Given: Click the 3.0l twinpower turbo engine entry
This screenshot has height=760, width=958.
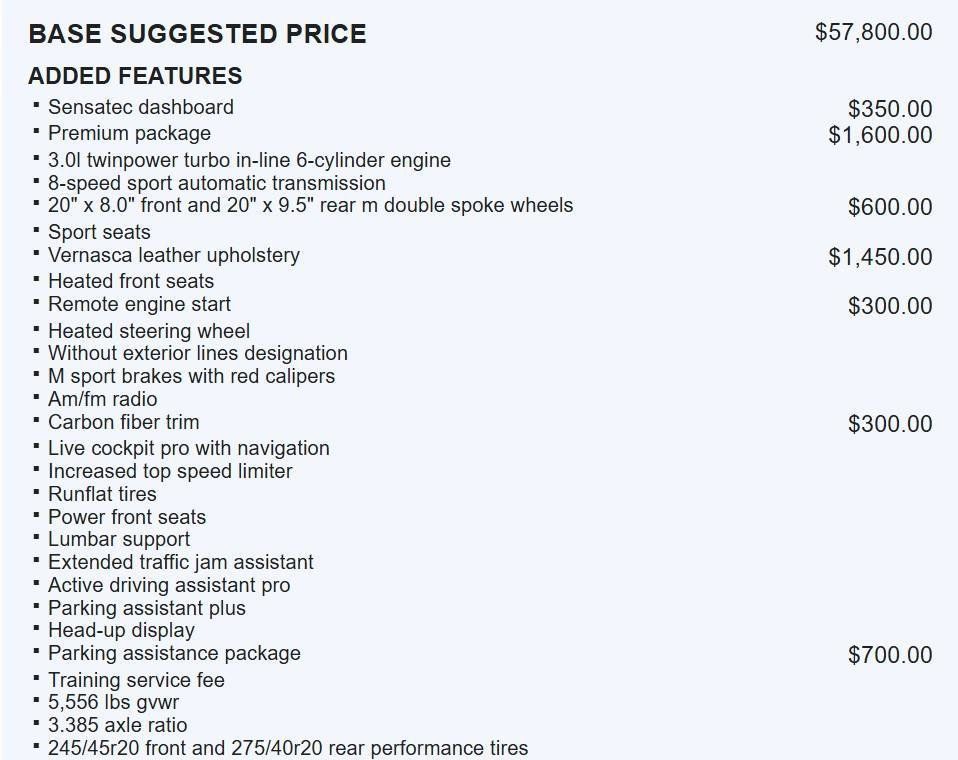Looking at the screenshot, I should [249, 160].
